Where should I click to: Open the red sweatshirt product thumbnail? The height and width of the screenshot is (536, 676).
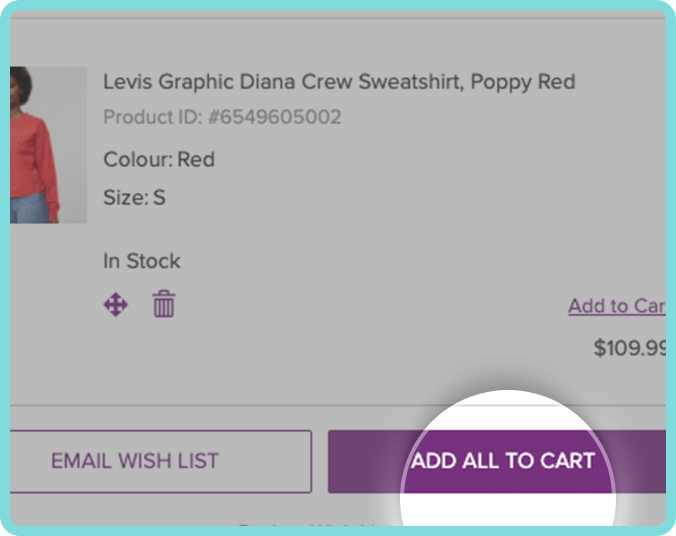point(49,145)
